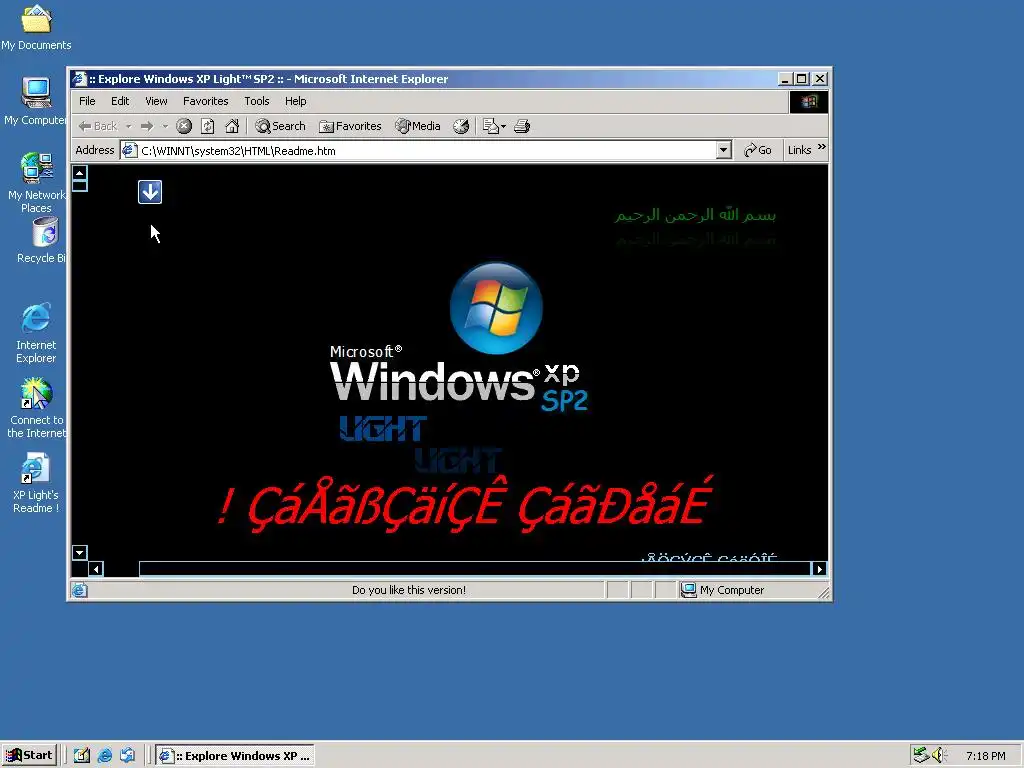Screen dimensions: 1024x768
Task: Click the Go button
Action: [758, 150]
